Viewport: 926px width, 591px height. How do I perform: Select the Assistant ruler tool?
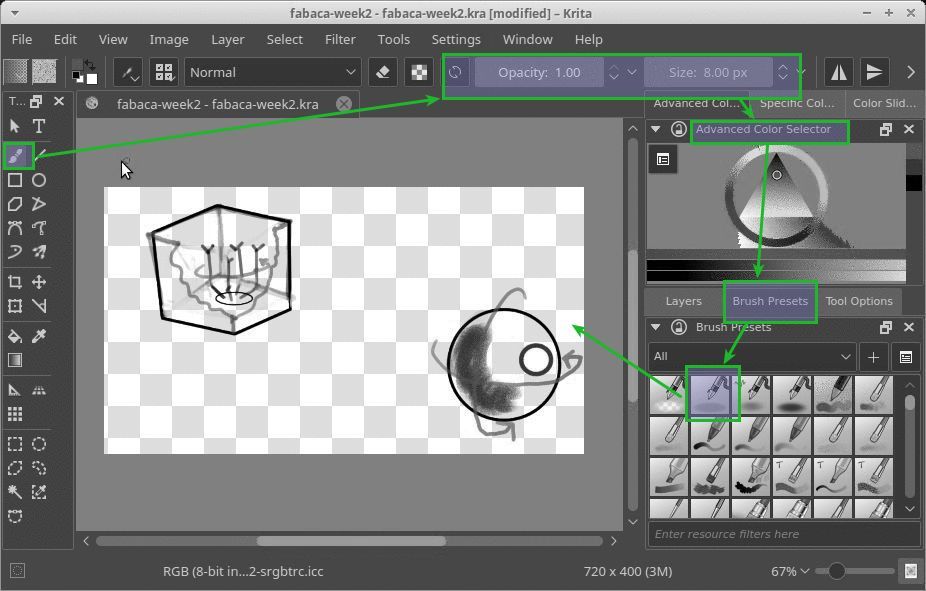point(15,390)
